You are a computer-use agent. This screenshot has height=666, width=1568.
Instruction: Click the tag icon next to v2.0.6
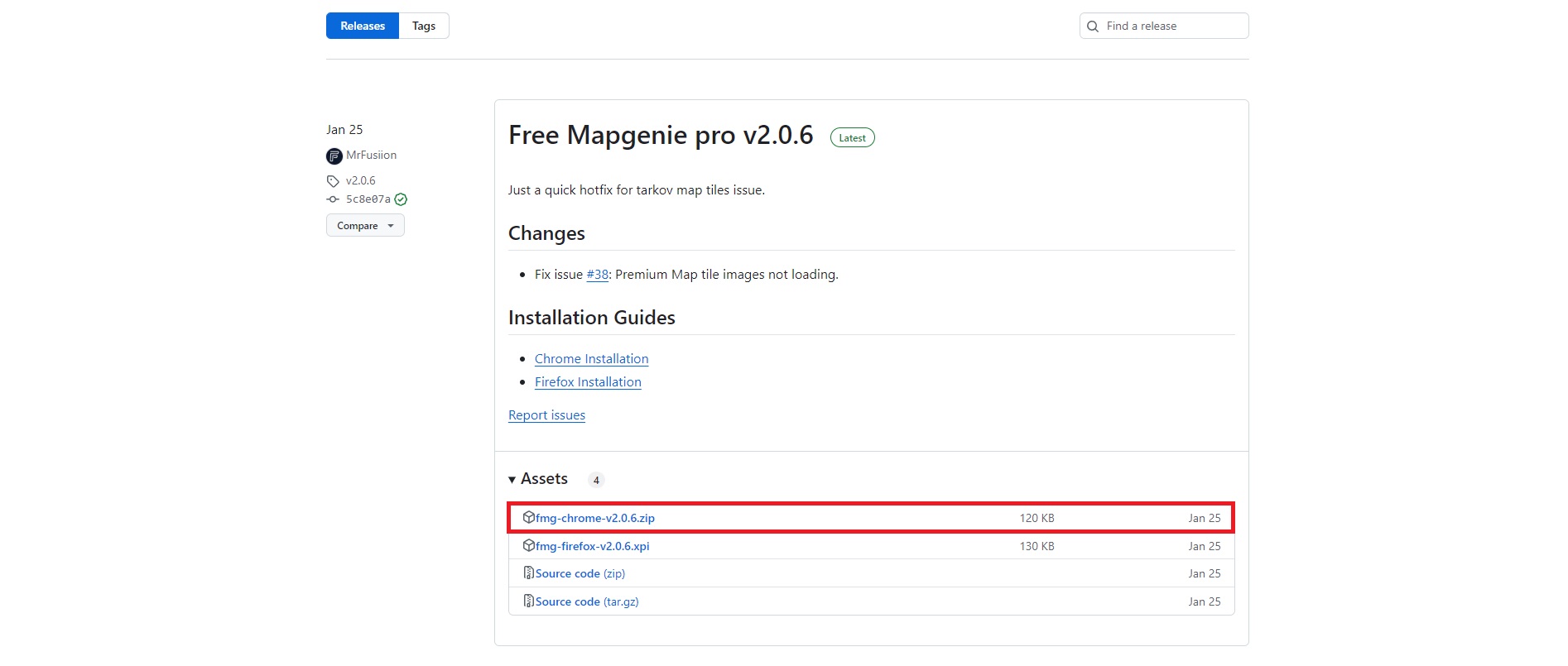tap(333, 181)
